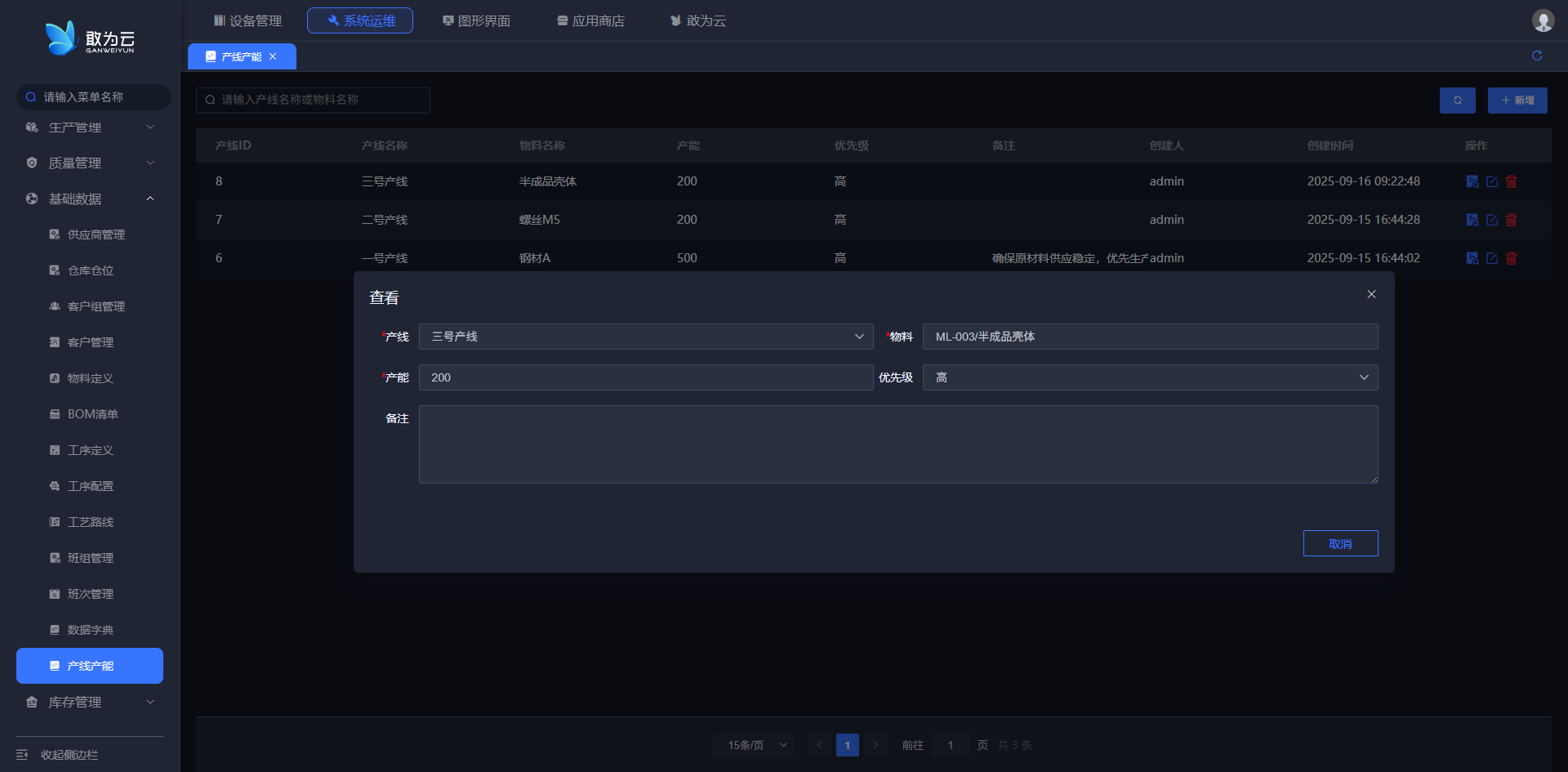Switch to 设备管理 top menu

pos(247,20)
